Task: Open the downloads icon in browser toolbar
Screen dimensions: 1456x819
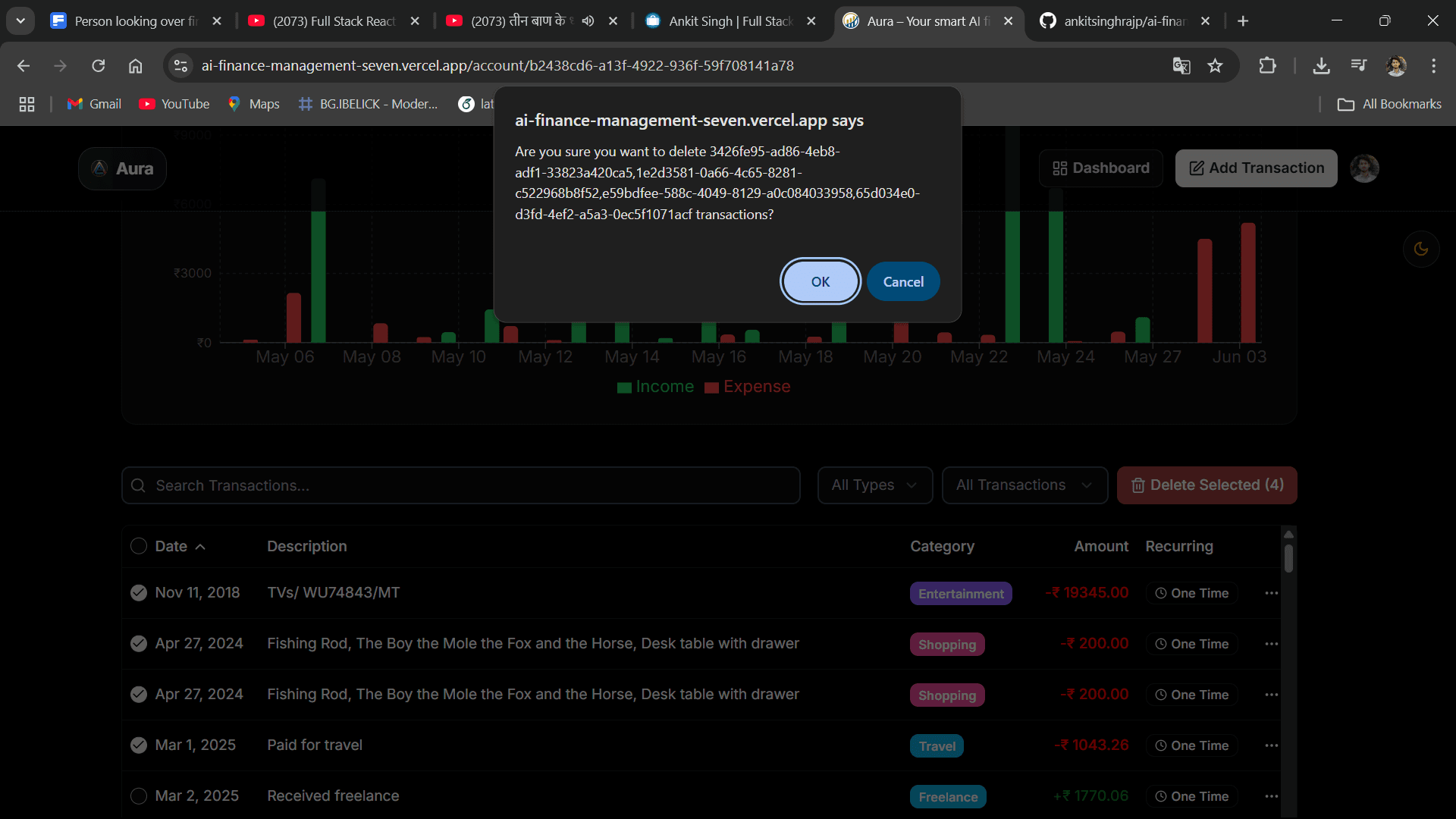Action: [x=1321, y=66]
